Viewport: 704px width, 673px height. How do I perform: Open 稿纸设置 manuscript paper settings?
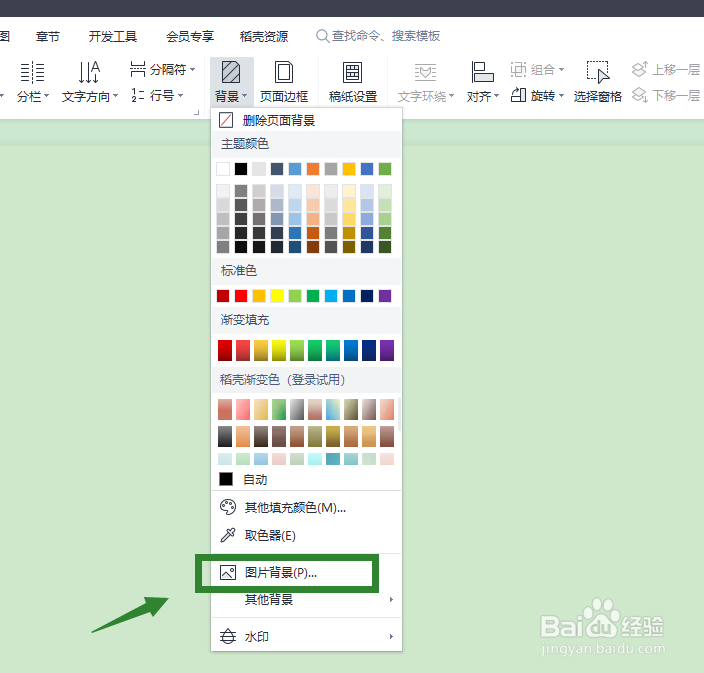352,82
